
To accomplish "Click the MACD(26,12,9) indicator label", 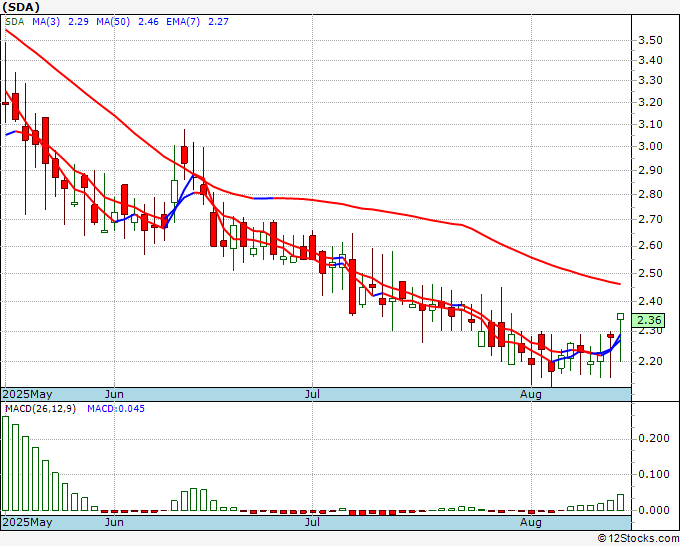I will pos(40,409).
